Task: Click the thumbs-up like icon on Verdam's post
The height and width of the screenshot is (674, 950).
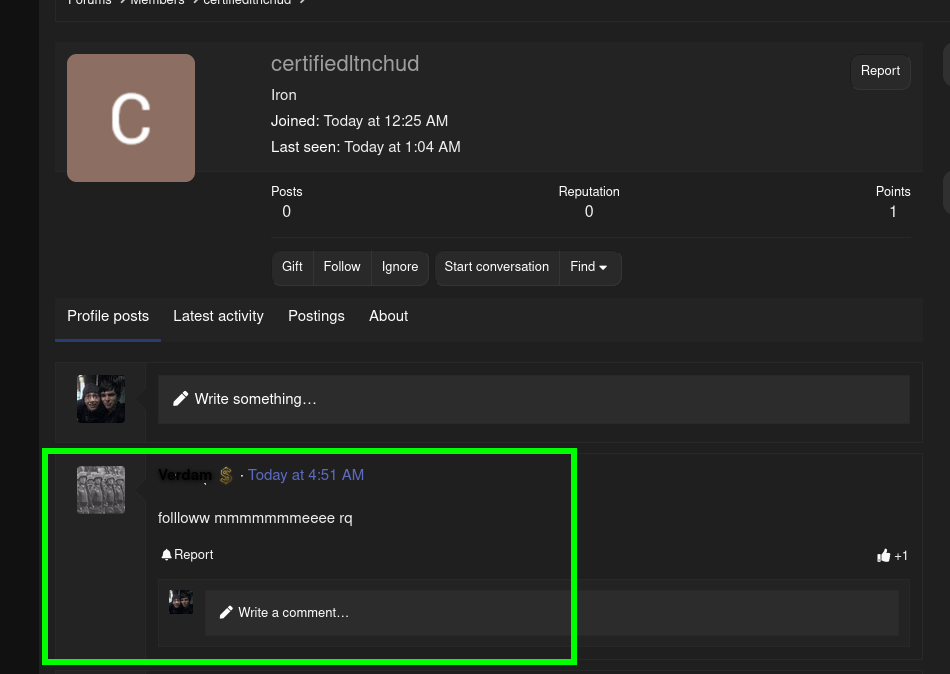Action: 884,555
